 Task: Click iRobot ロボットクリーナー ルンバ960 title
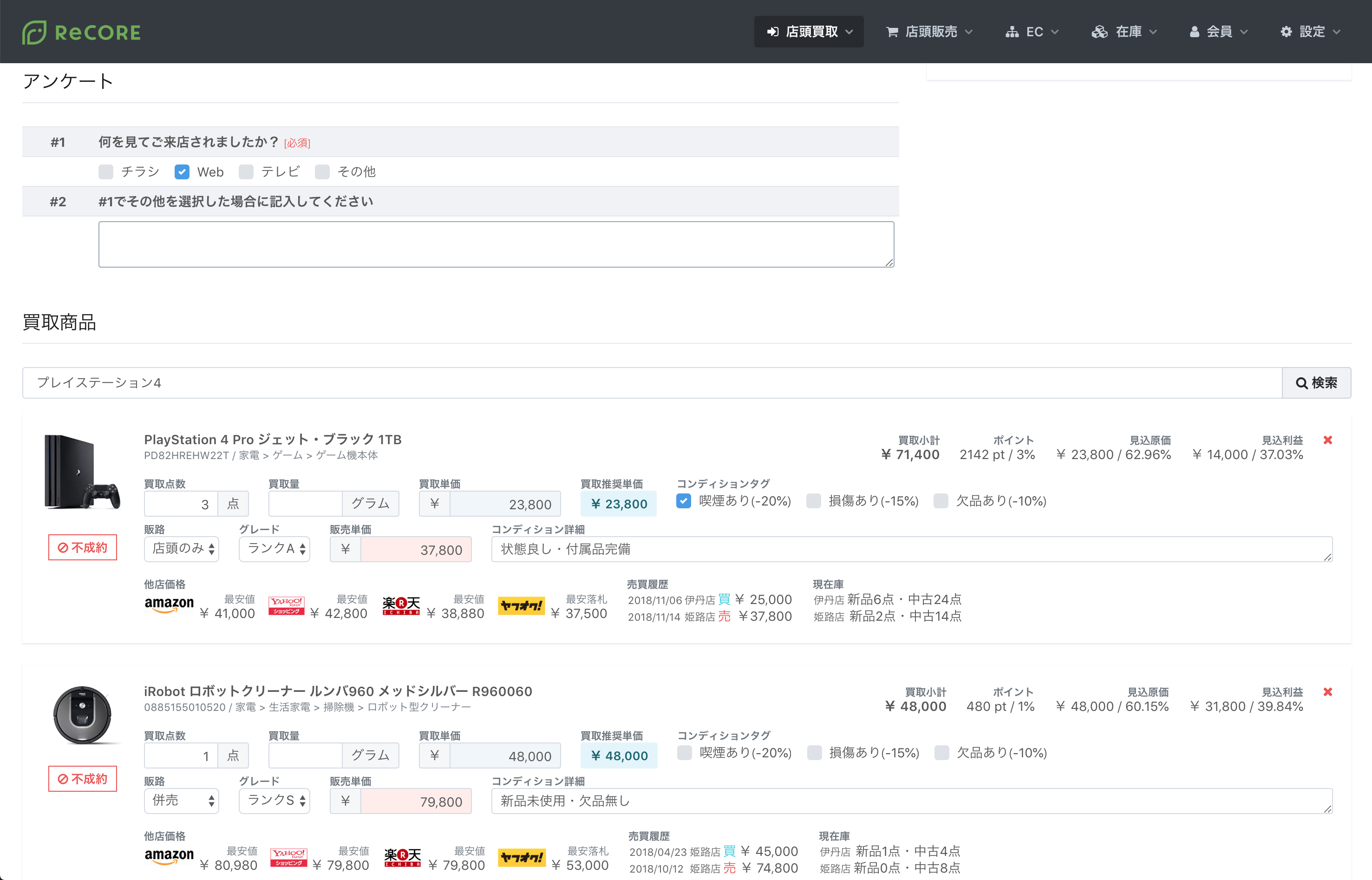point(338,691)
